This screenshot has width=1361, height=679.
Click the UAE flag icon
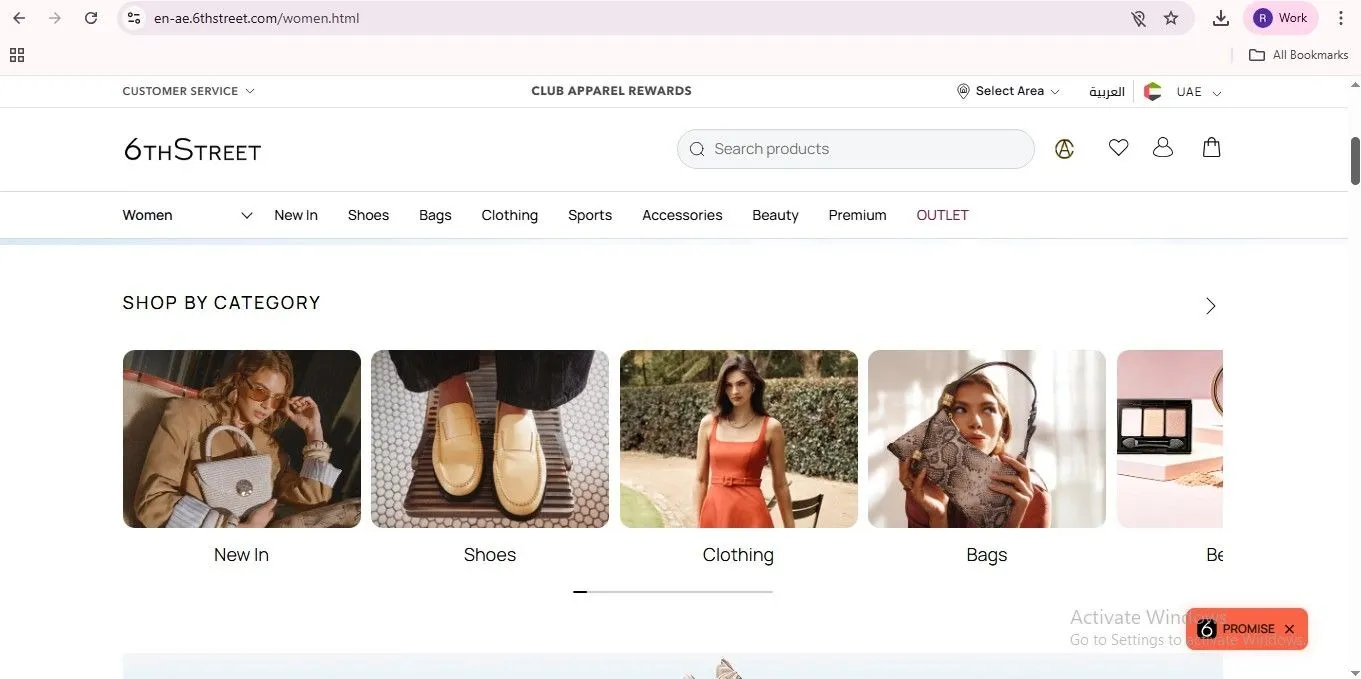1152,91
